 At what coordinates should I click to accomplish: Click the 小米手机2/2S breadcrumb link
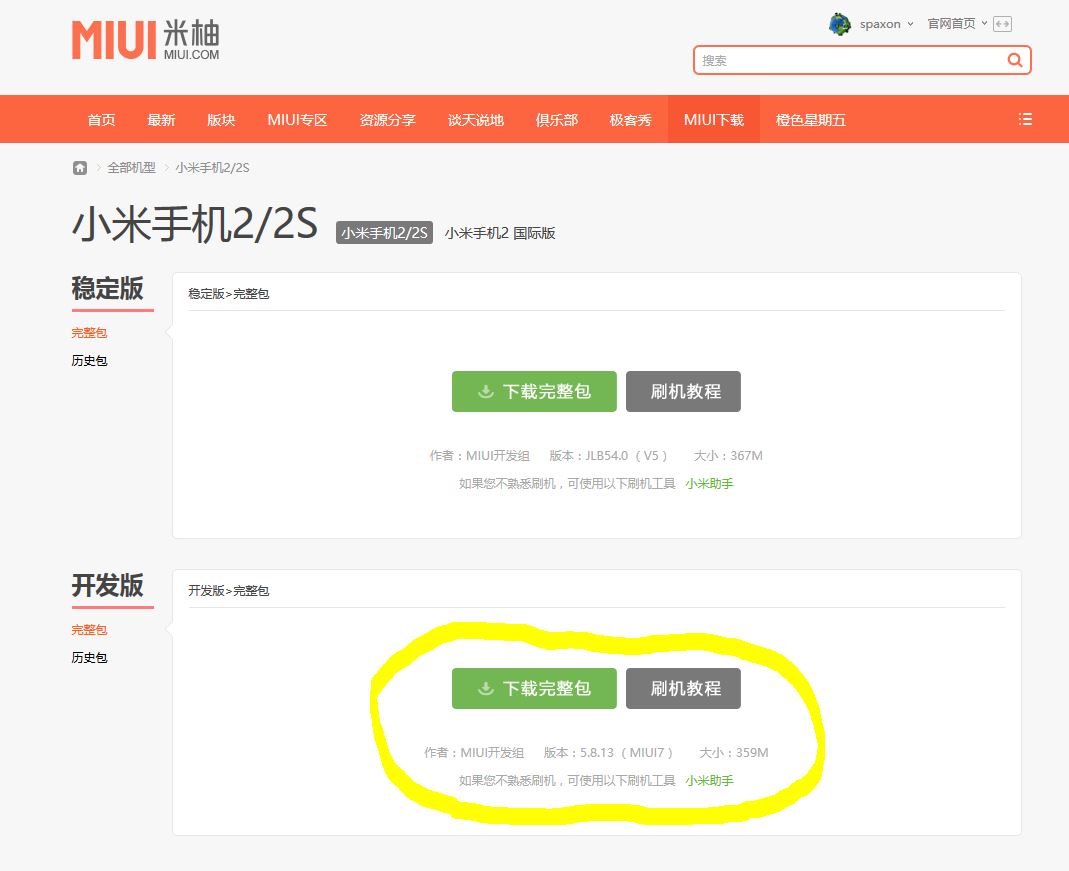pos(212,168)
